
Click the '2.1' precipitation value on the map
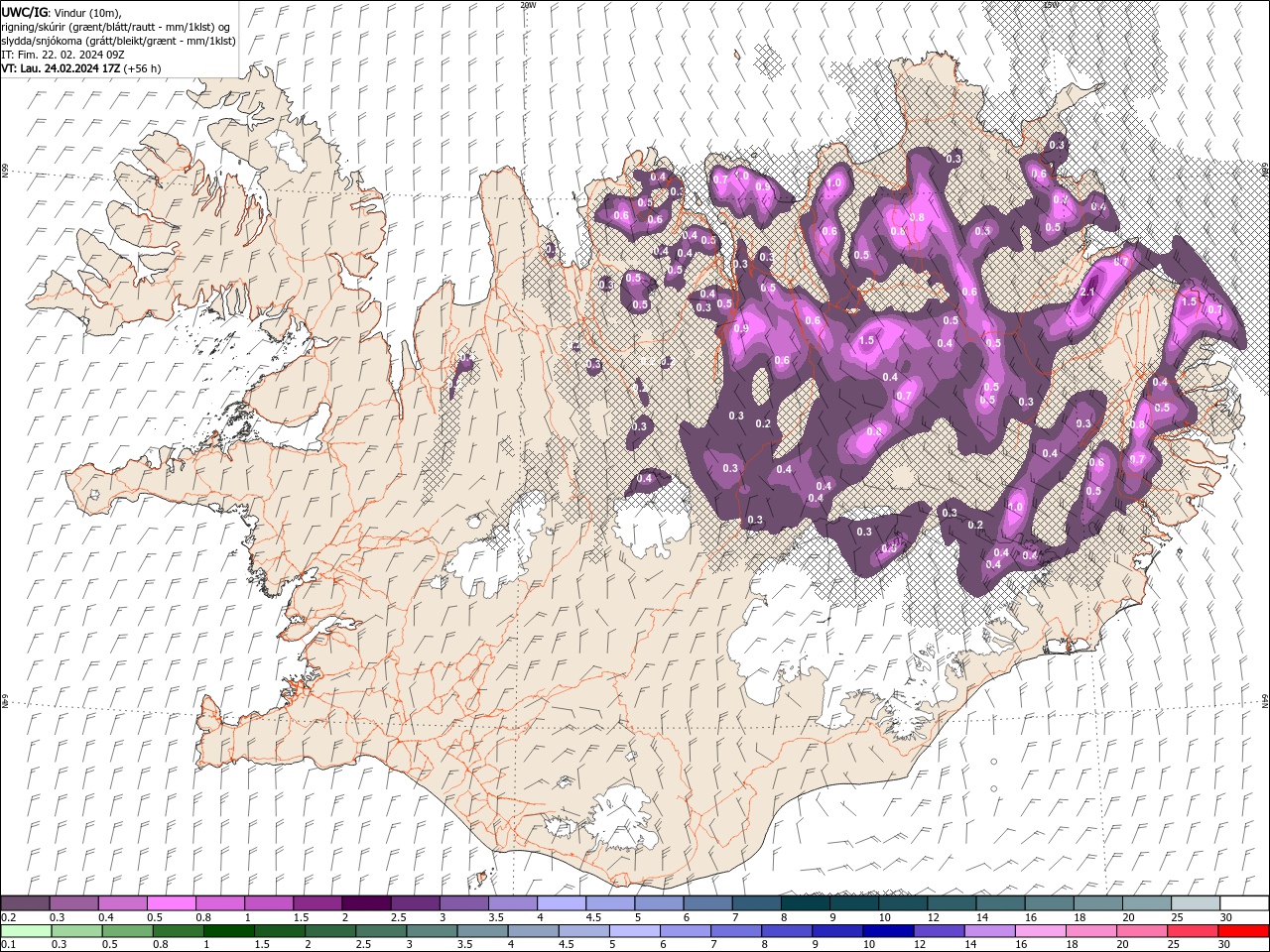[x=1087, y=293]
